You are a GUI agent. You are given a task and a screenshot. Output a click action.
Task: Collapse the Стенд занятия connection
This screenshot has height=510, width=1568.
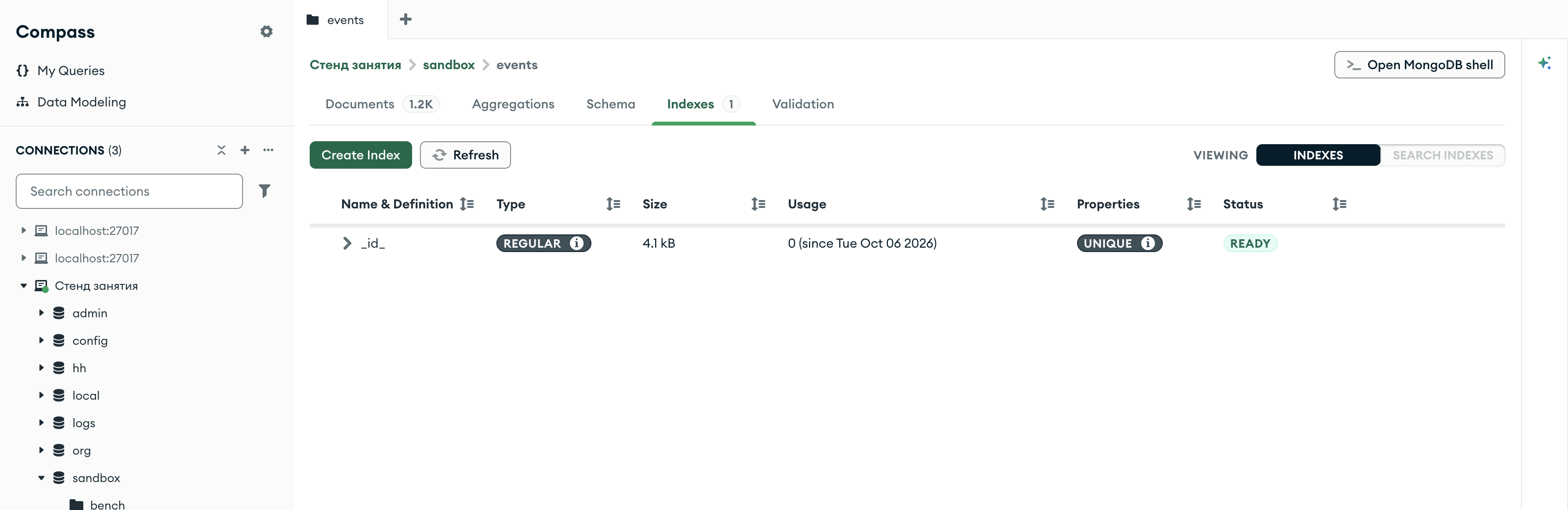(24, 285)
